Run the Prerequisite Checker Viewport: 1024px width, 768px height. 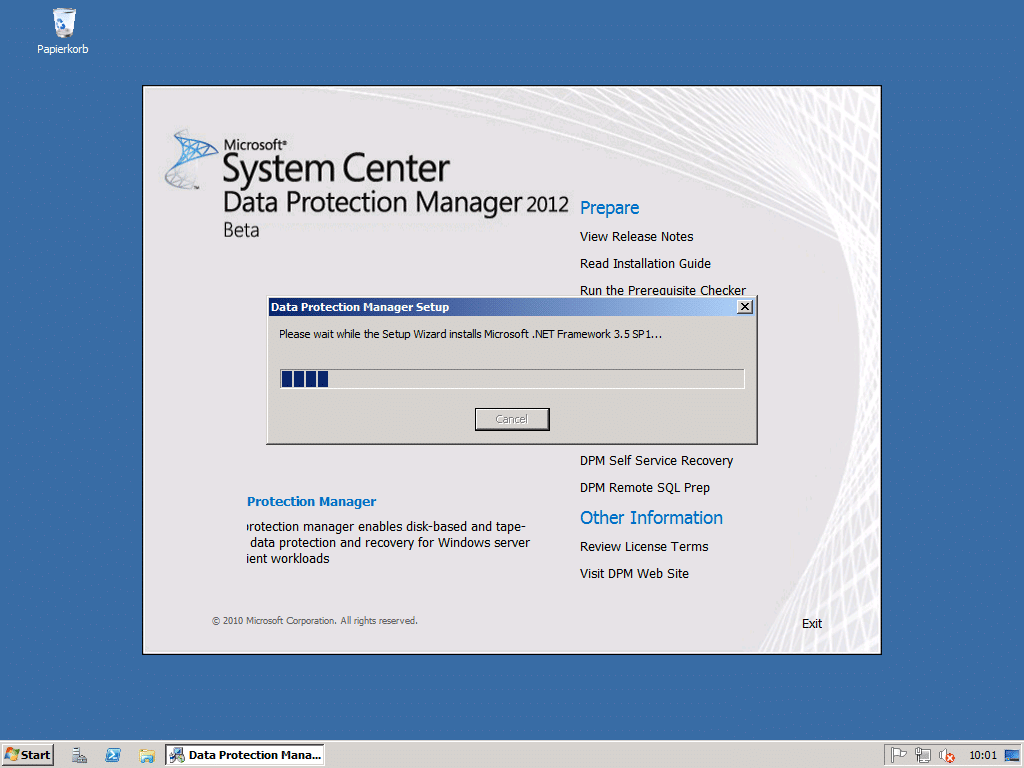pos(663,290)
